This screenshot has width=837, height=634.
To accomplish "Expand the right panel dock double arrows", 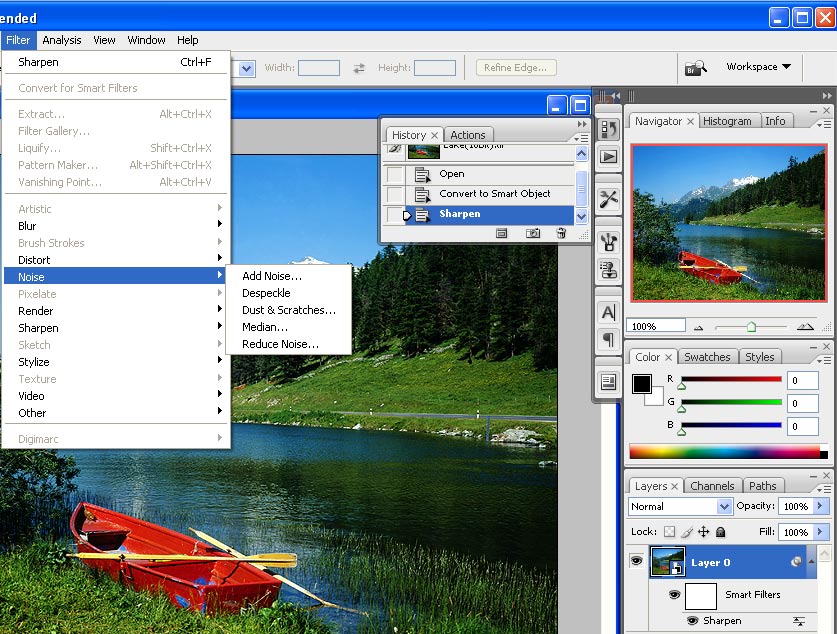I will [827, 96].
